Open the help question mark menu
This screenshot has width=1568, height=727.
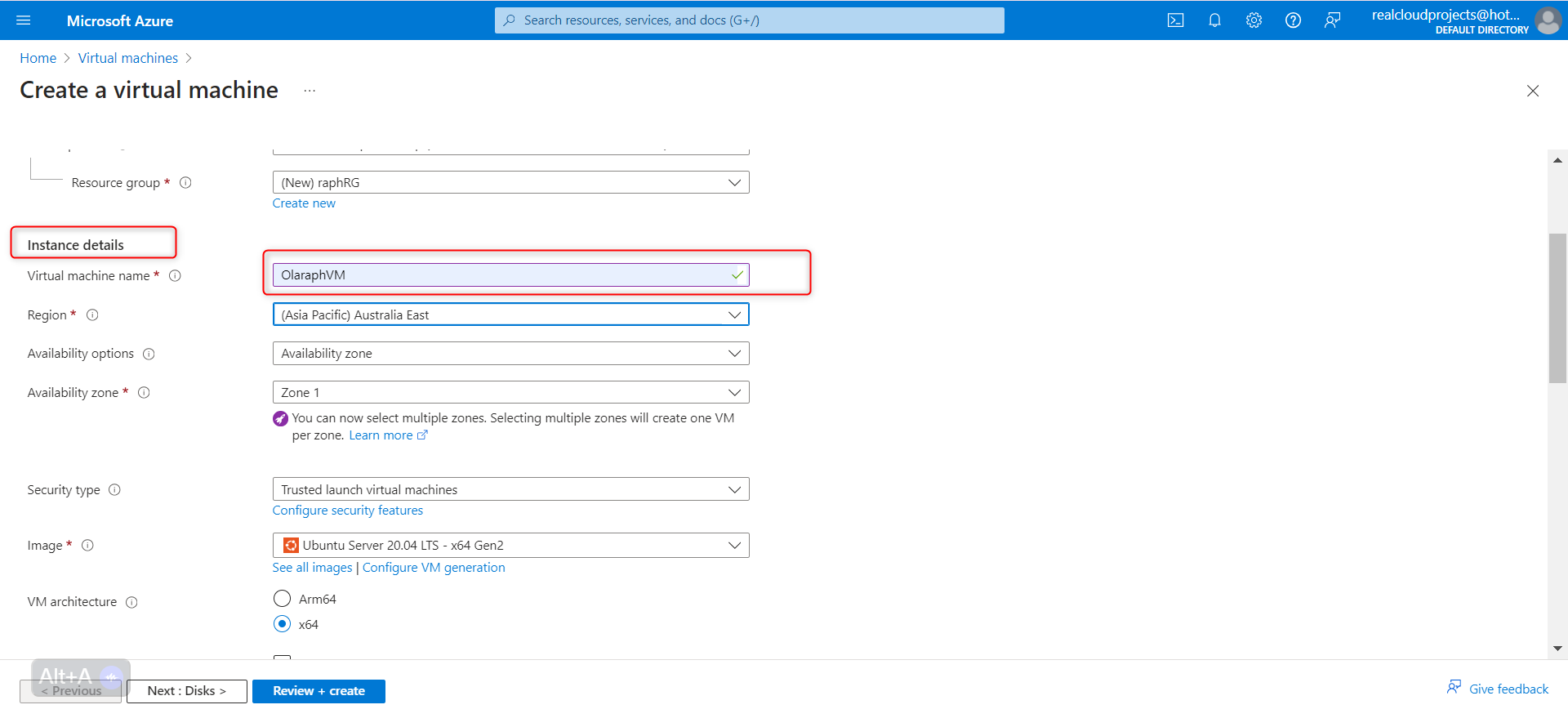1293,20
